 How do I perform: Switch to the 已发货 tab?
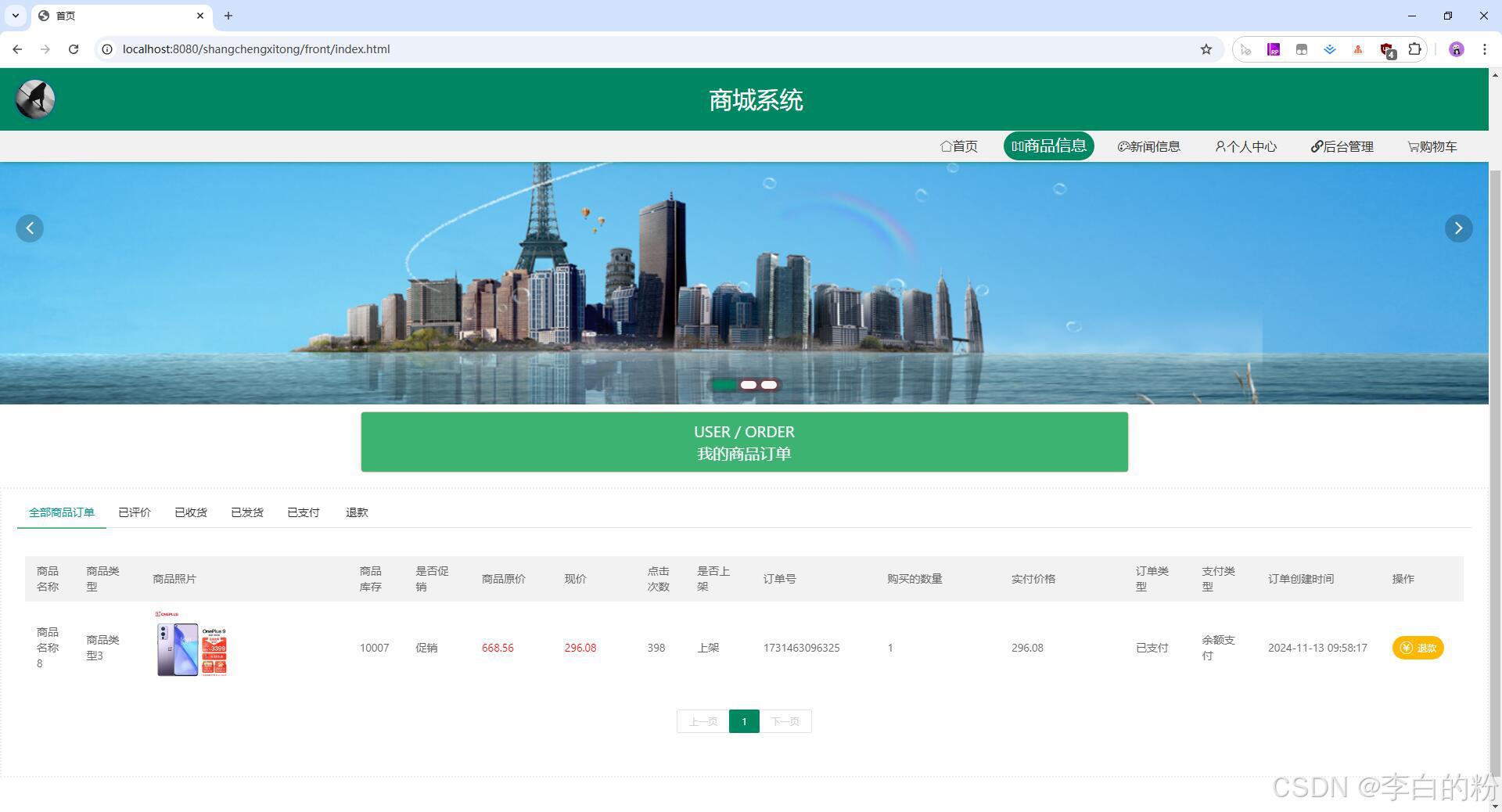pyautogui.click(x=247, y=512)
